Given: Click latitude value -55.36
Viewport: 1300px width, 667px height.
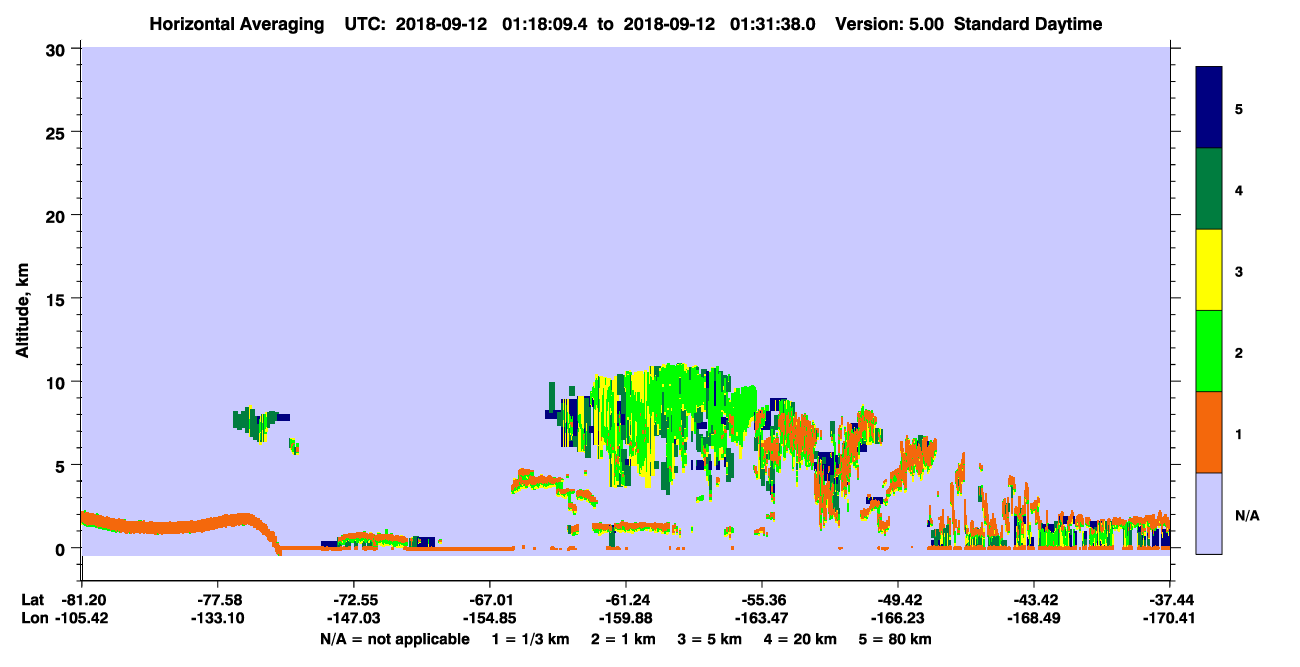Looking at the screenshot, I should [761, 600].
